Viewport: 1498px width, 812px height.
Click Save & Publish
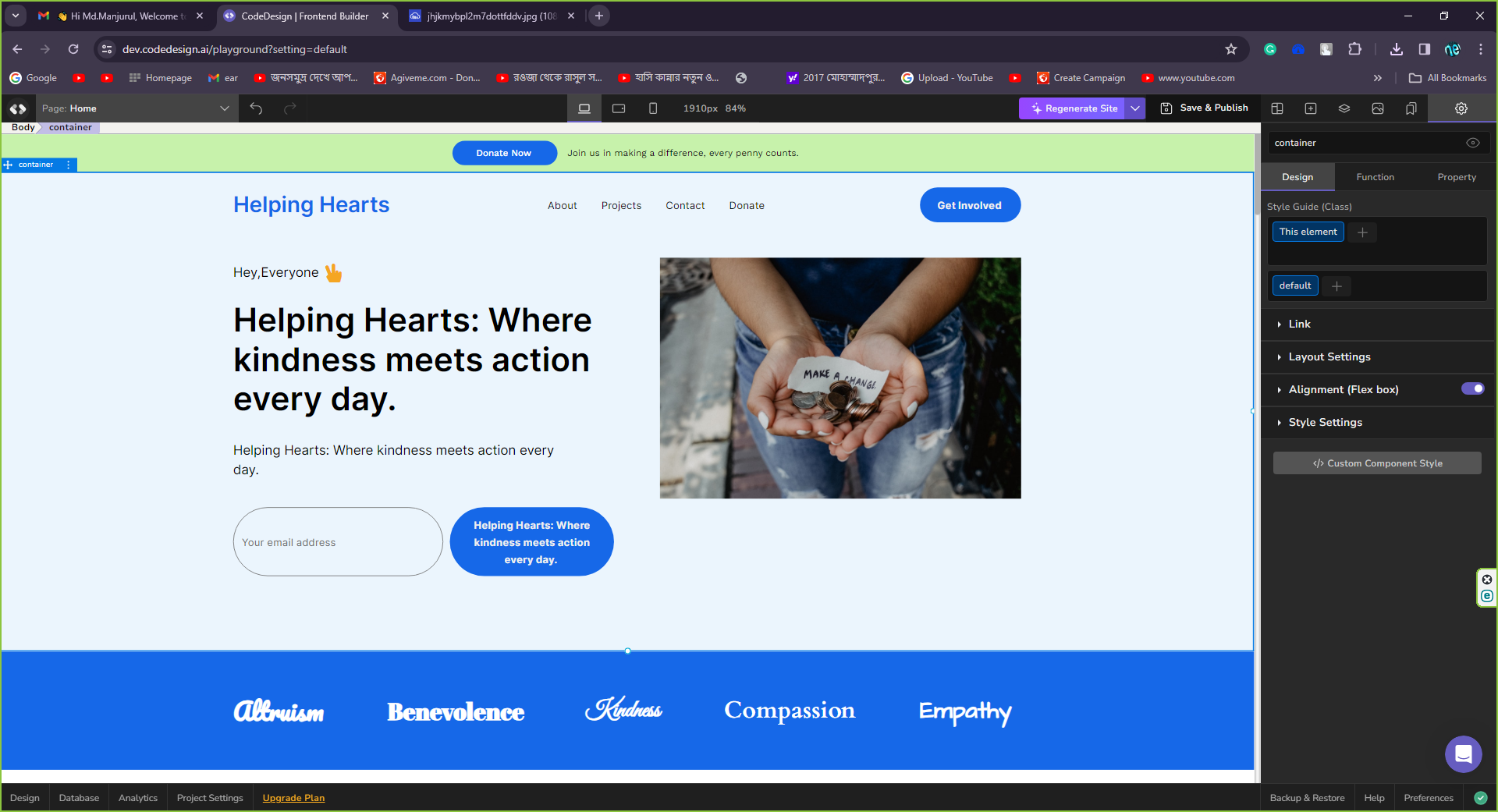click(1204, 108)
